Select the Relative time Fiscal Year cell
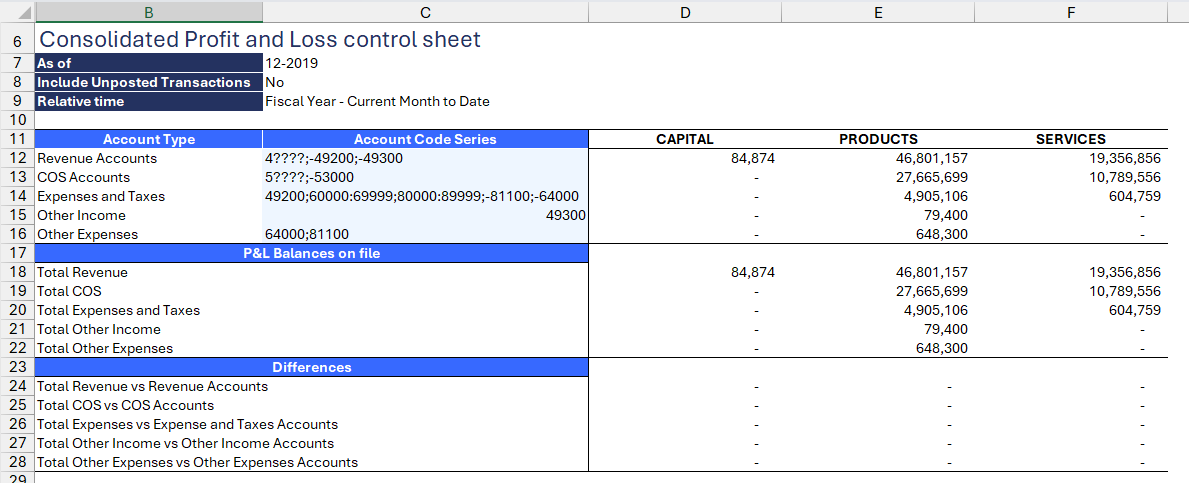 (425, 102)
